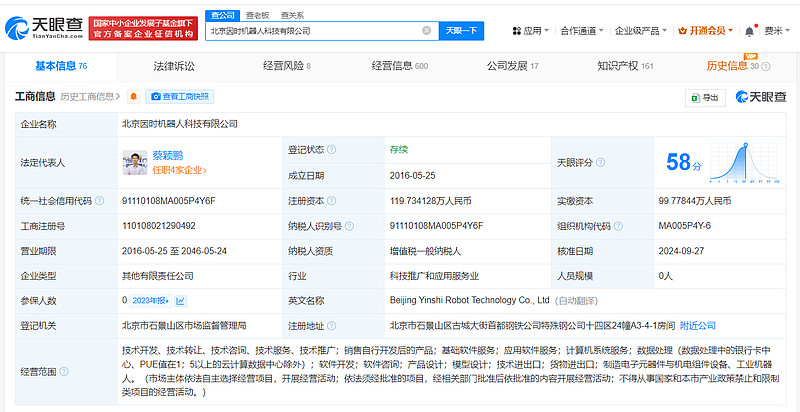
Task: Click 其他有限责任公司 value
Action: coord(157,276)
